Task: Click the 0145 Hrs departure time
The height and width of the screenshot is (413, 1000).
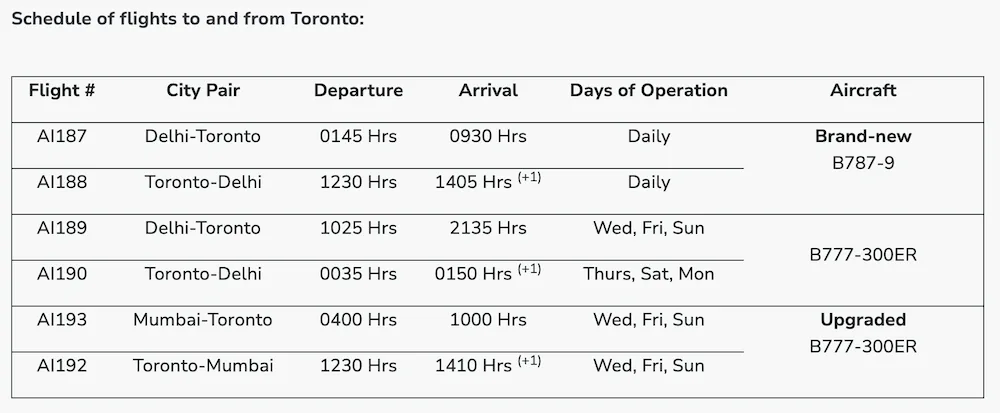Action: [358, 136]
